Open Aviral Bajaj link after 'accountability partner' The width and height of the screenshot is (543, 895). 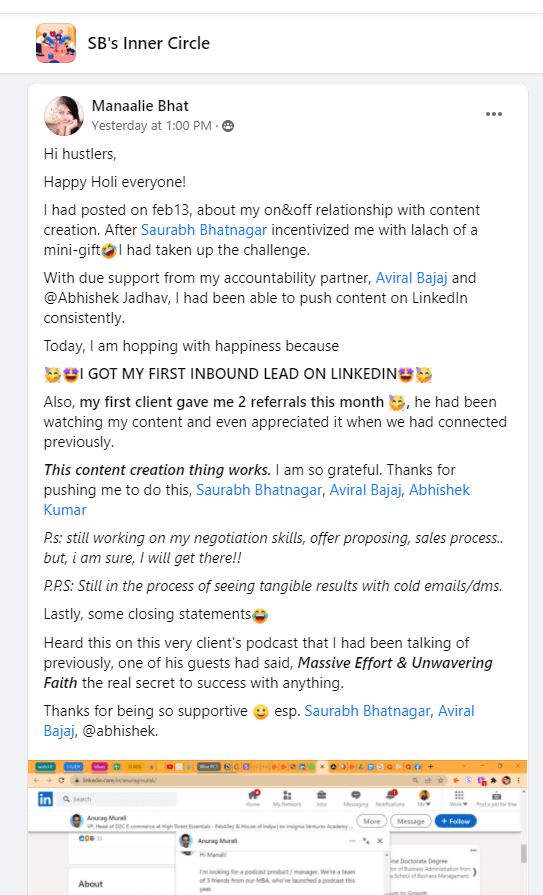(411, 278)
